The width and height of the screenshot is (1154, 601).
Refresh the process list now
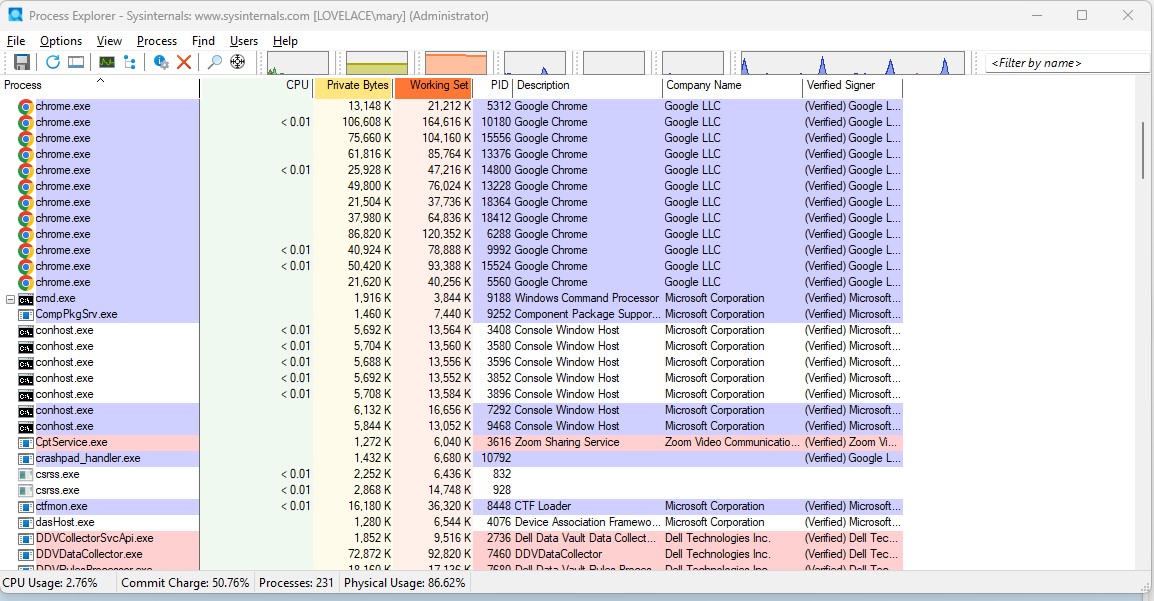click(53, 63)
